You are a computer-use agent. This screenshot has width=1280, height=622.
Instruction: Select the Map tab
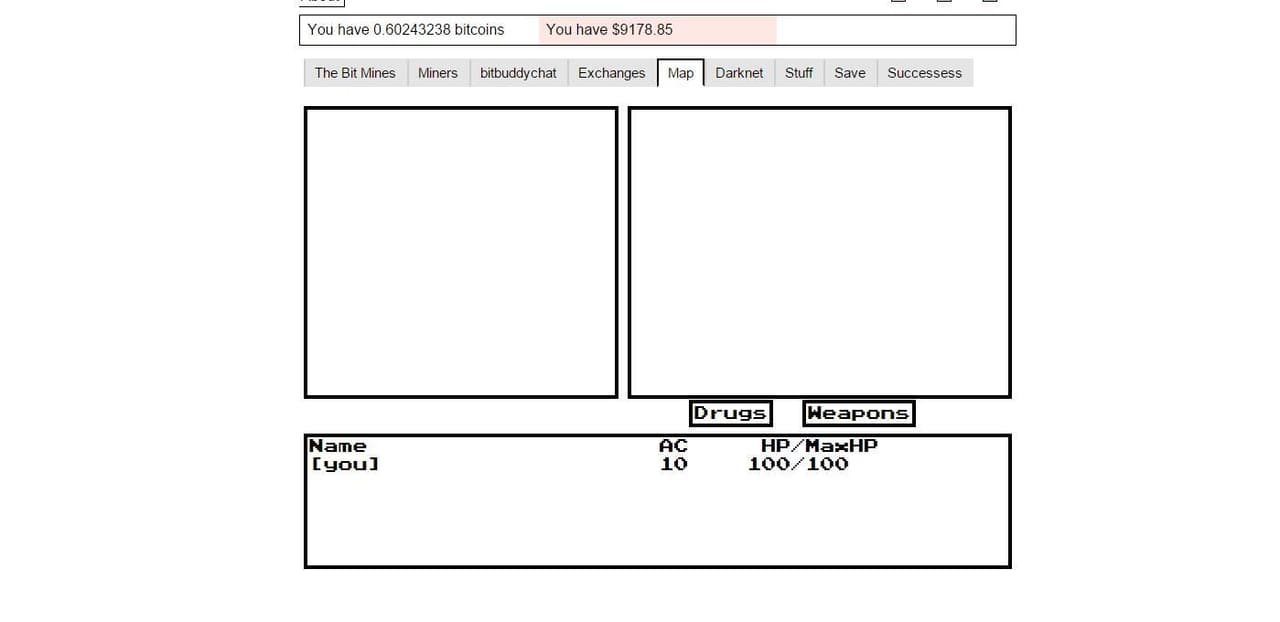coord(681,73)
